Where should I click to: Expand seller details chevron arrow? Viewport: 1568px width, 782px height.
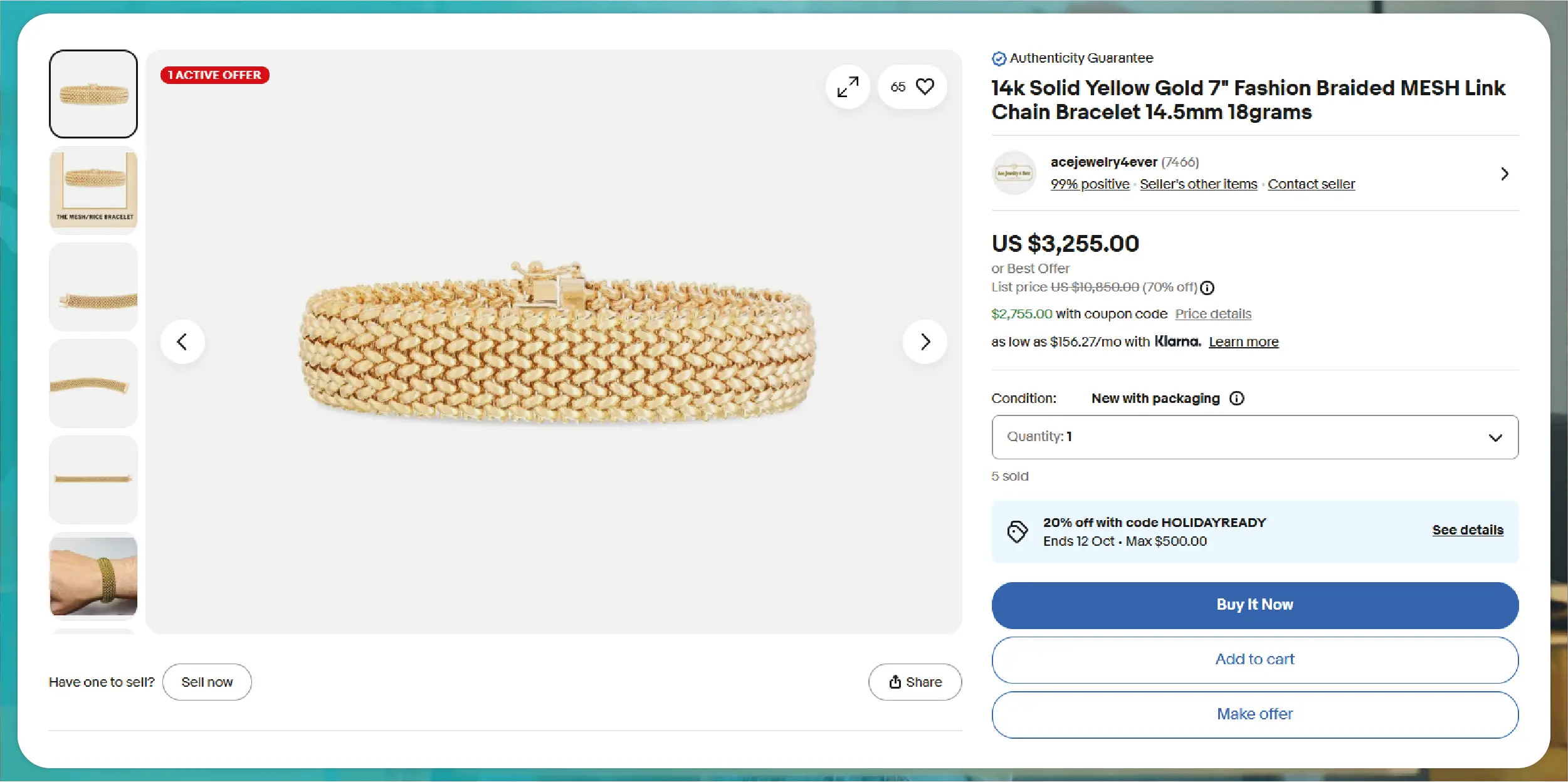(x=1505, y=174)
